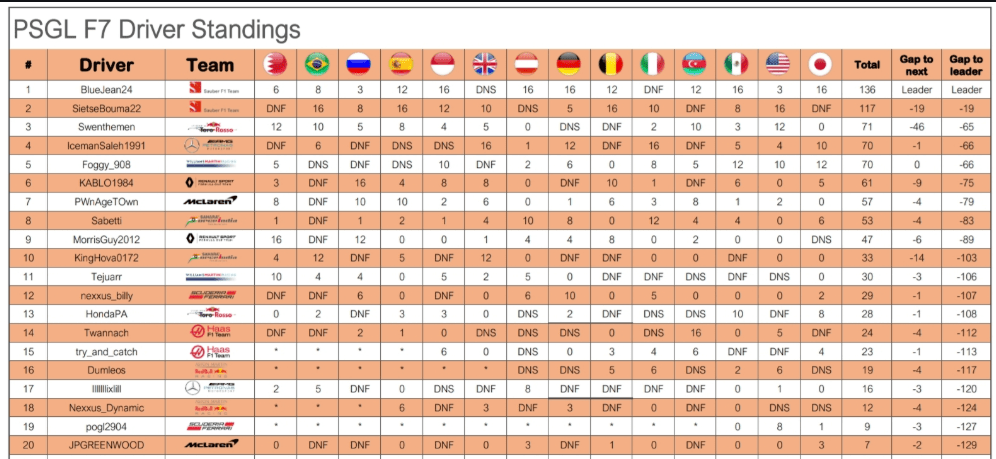Click the Bahrain flag column header

click(275, 64)
